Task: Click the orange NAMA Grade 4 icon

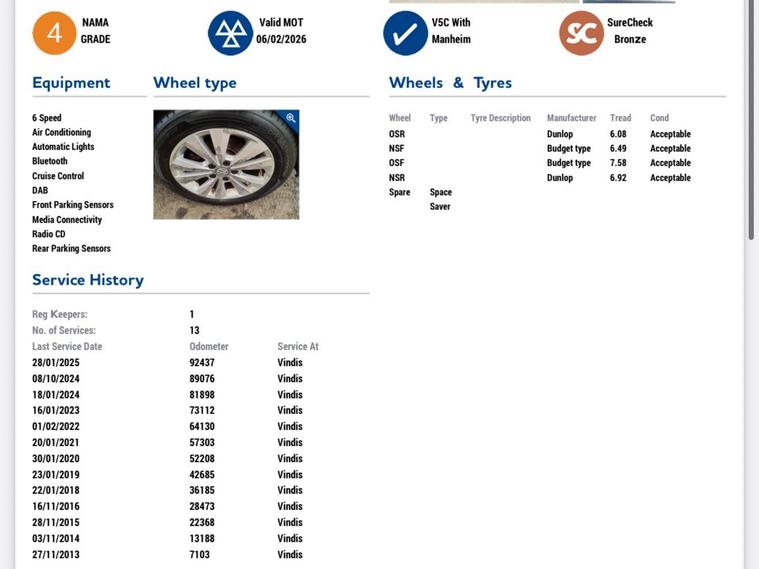Action: [x=54, y=33]
